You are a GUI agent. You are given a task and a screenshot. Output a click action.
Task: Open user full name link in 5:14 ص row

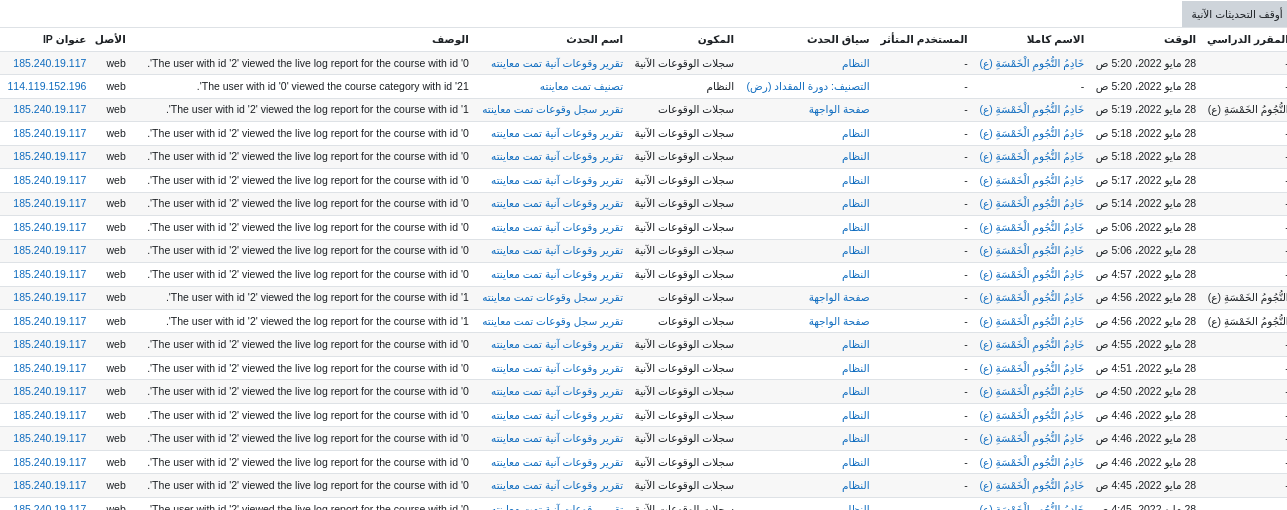tap(1031, 204)
